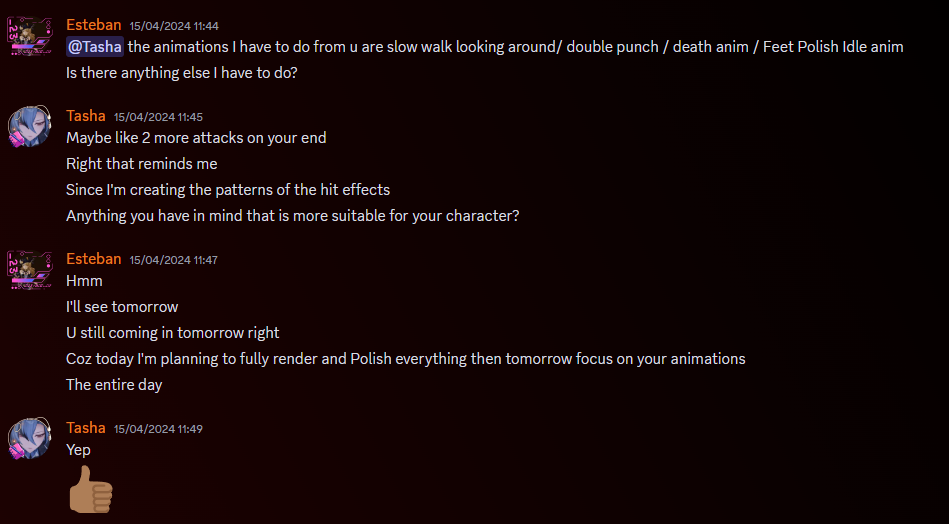Click the 15/04/2024 11:47 timestamp

pyautogui.click(x=174, y=260)
